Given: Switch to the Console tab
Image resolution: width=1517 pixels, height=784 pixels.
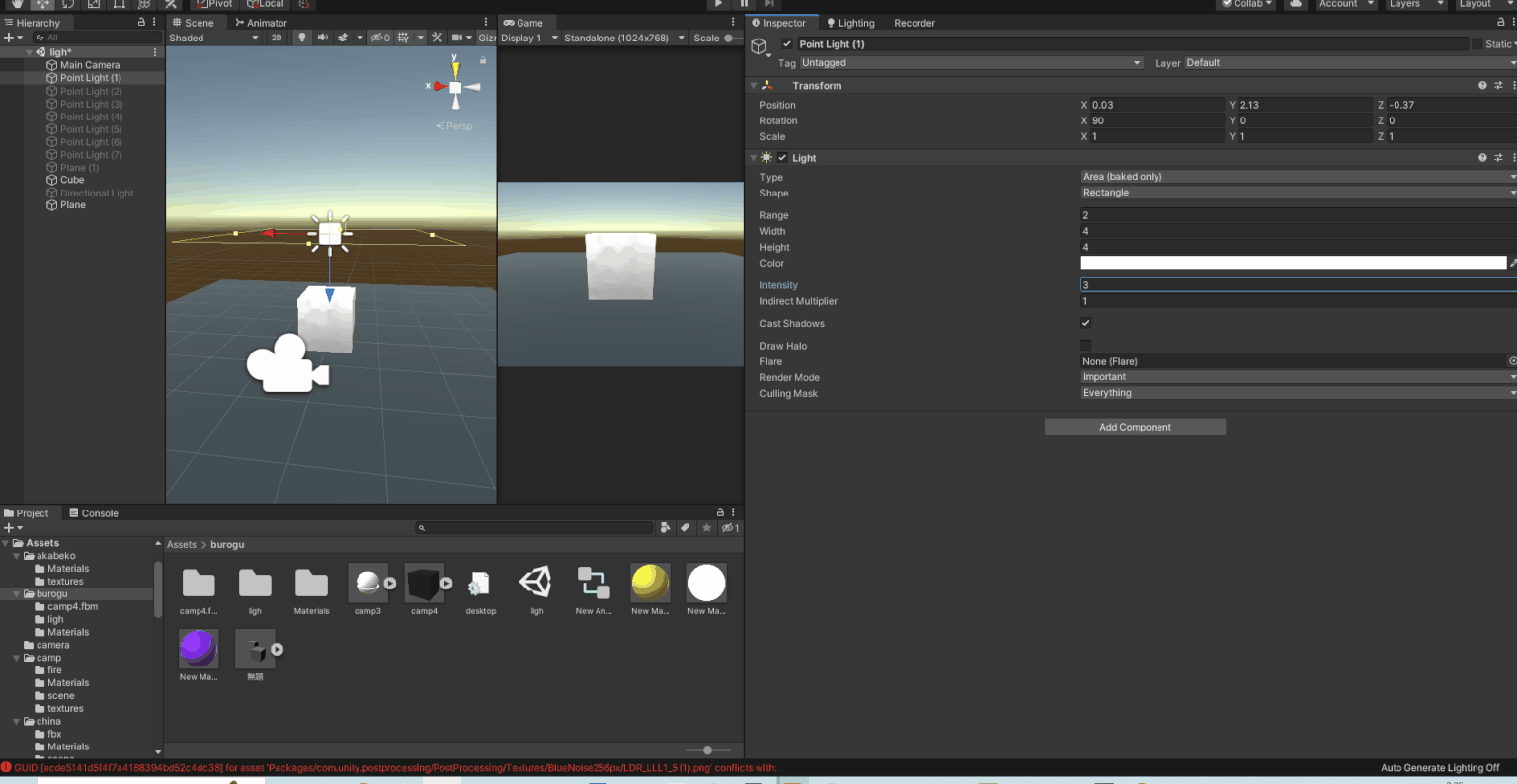Looking at the screenshot, I should (x=94, y=512).
